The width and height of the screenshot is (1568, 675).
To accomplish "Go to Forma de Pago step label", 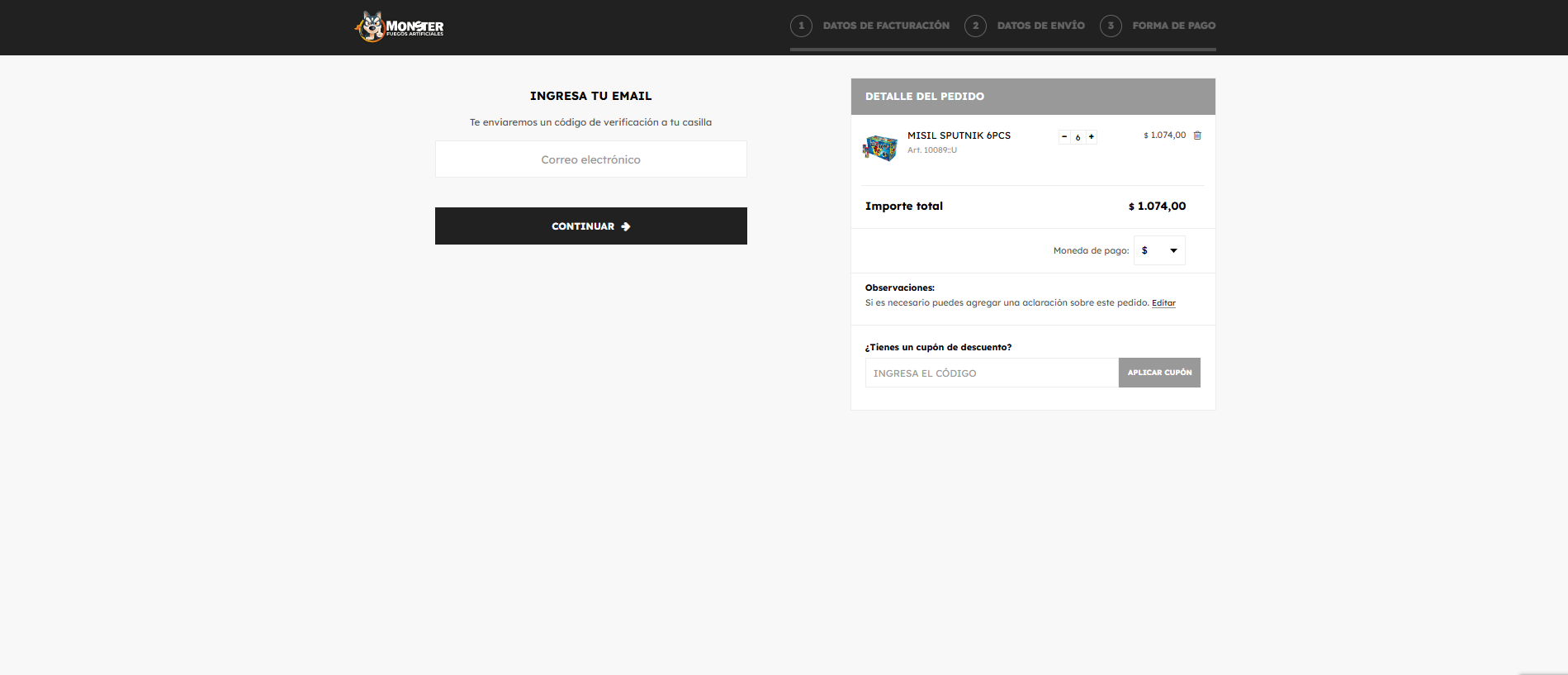I will point(1173,26).
